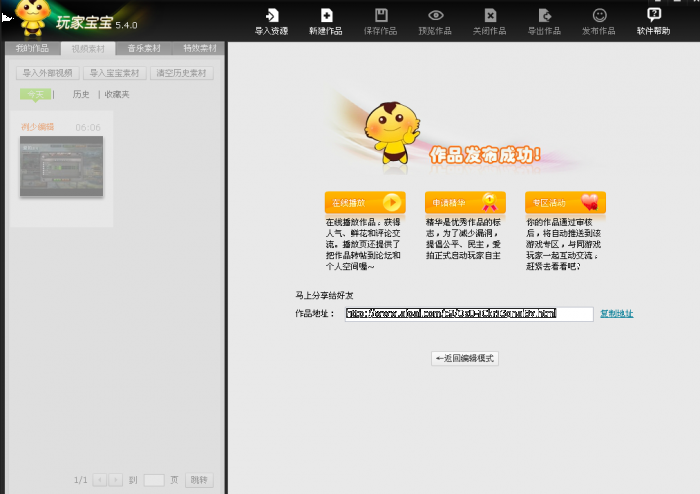Screen dimensions: 700x494
Task: Click the 发布作品 smiley icon
Action: coord(599,16)
